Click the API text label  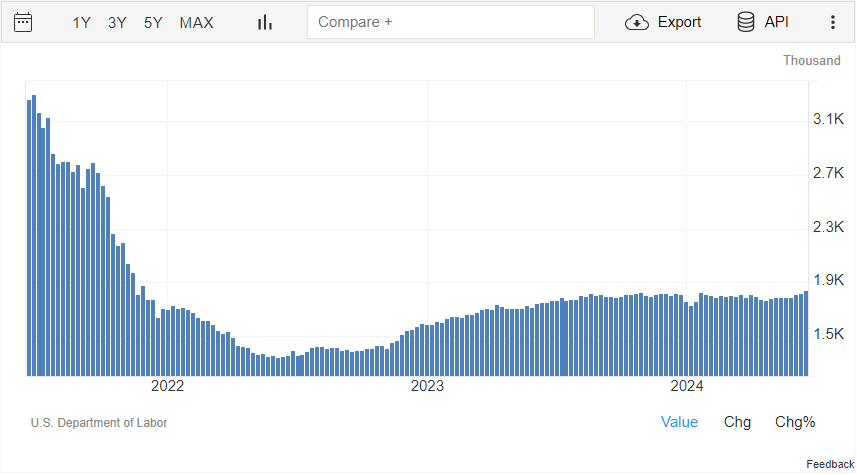(776, 22)
